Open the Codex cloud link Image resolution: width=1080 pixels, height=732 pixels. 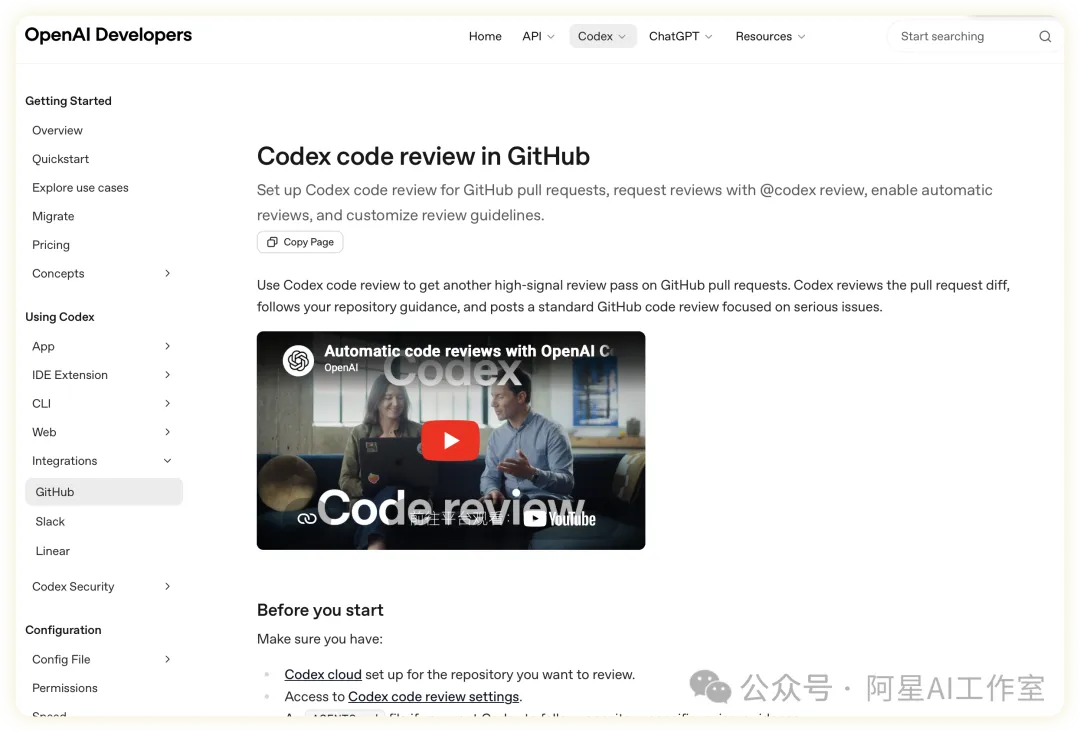pos(323,675)
